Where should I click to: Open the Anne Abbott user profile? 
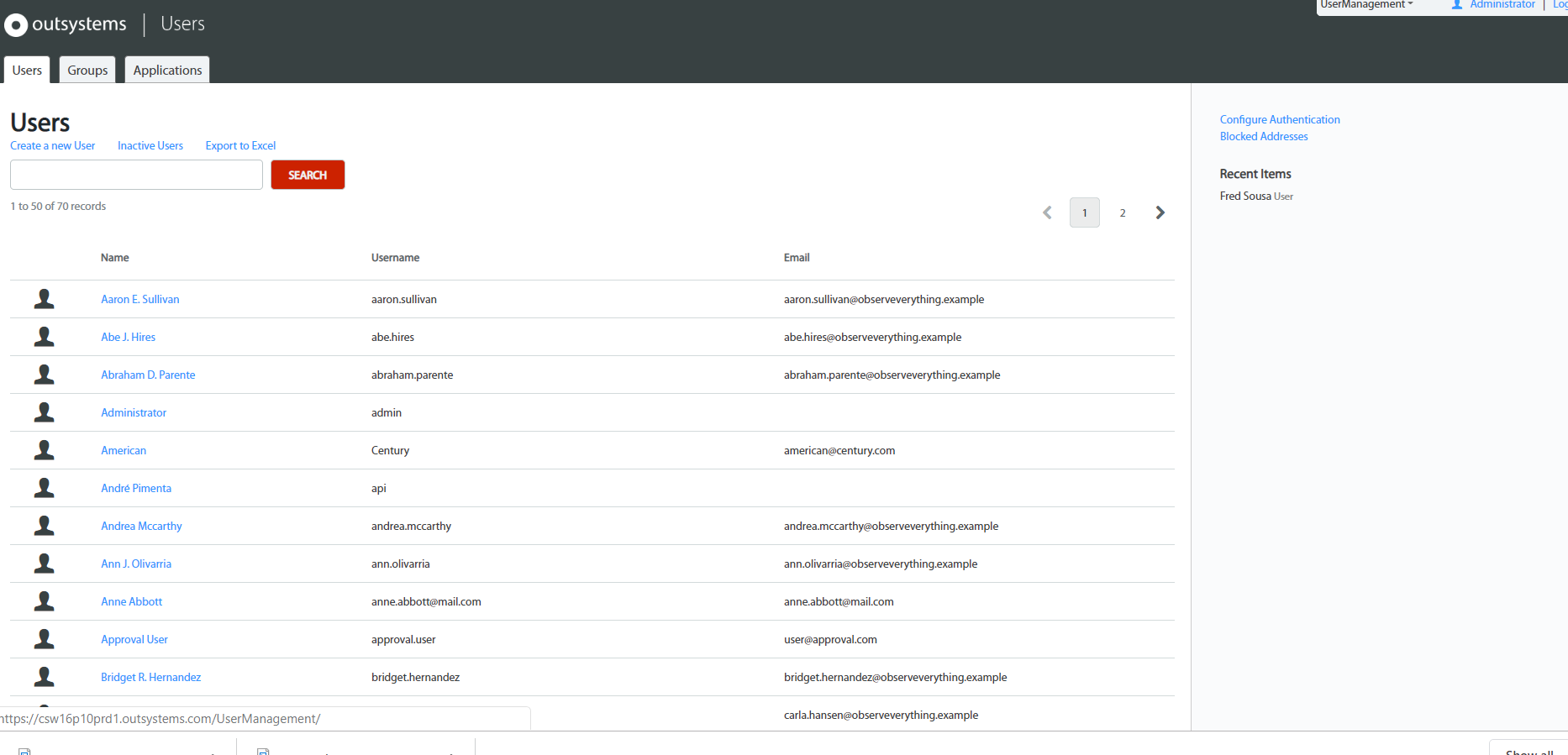[132, 601]
